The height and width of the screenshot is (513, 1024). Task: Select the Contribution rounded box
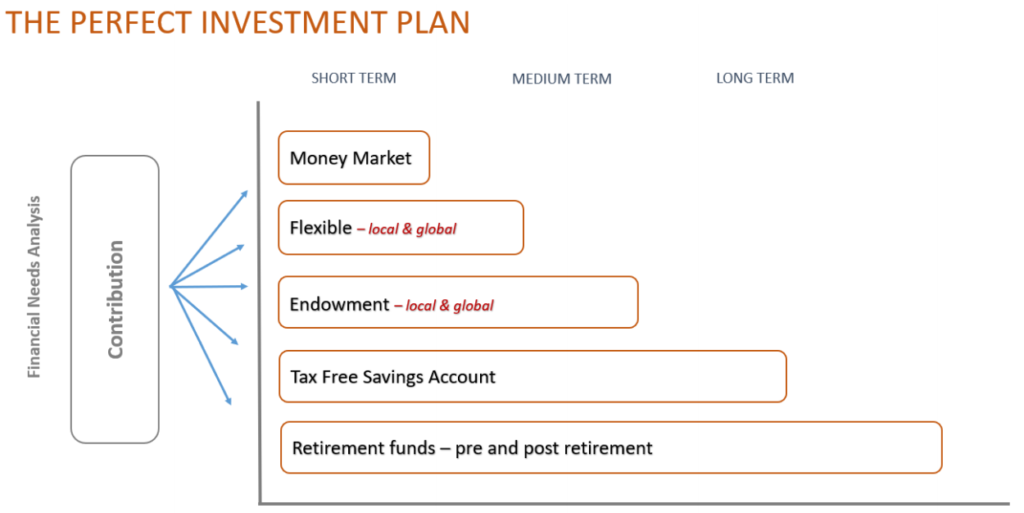pyautogui.click(x=115, y=299)
